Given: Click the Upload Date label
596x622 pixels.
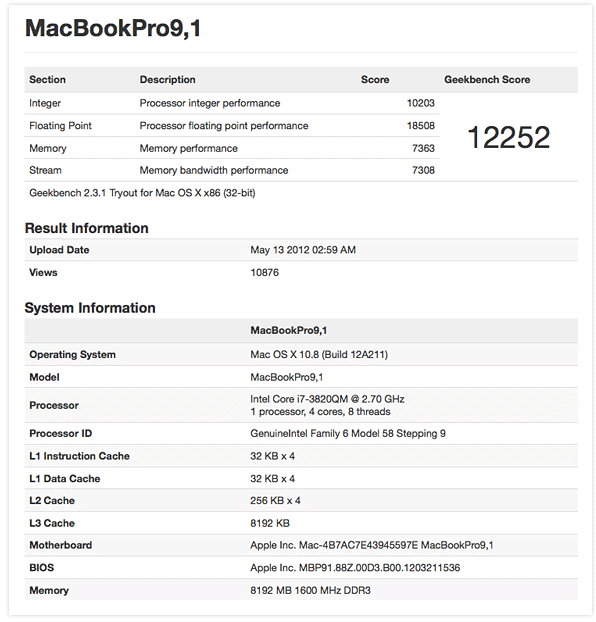Looking at the screenshot, I should [x=59, y=250].
